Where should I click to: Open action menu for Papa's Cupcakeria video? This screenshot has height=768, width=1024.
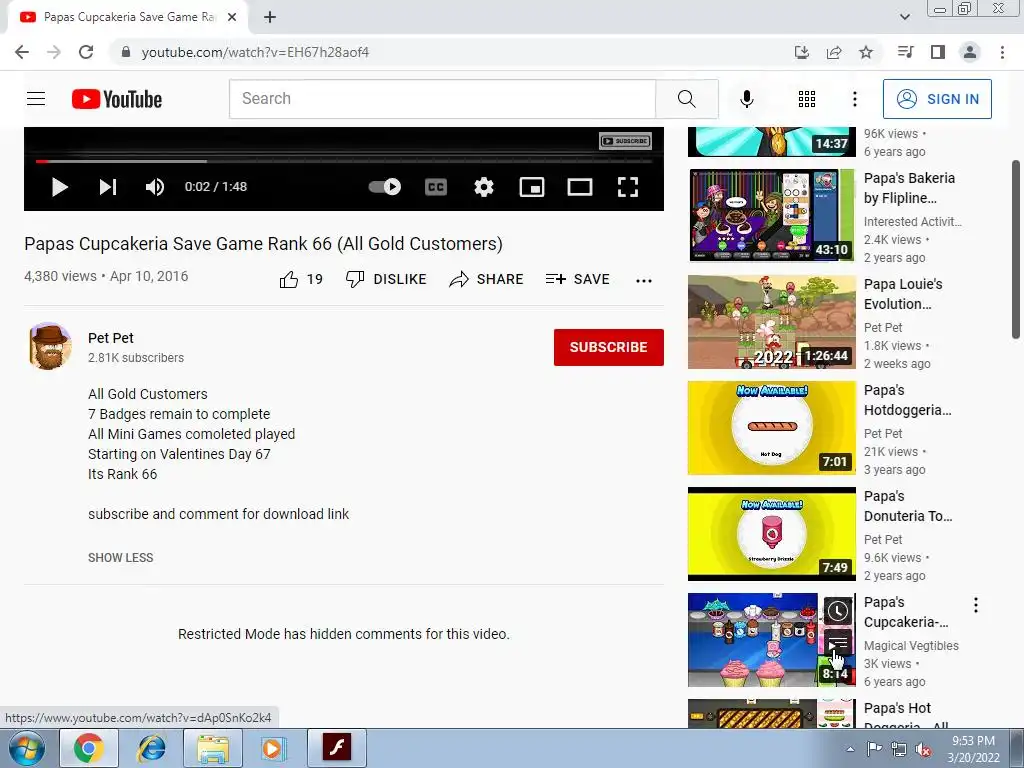pos(976,605)
